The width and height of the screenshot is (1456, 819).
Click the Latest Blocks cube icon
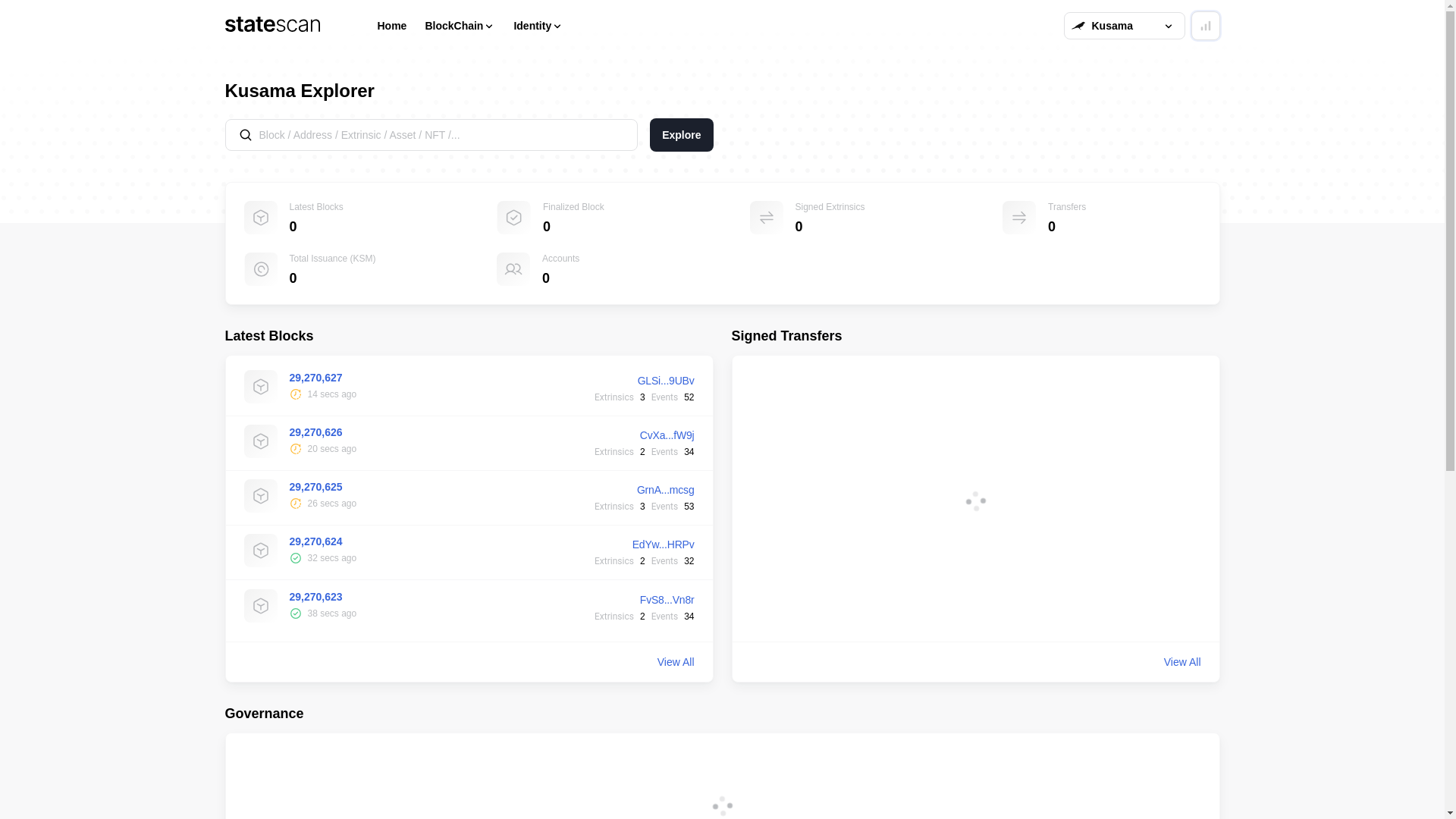(260, 218)
